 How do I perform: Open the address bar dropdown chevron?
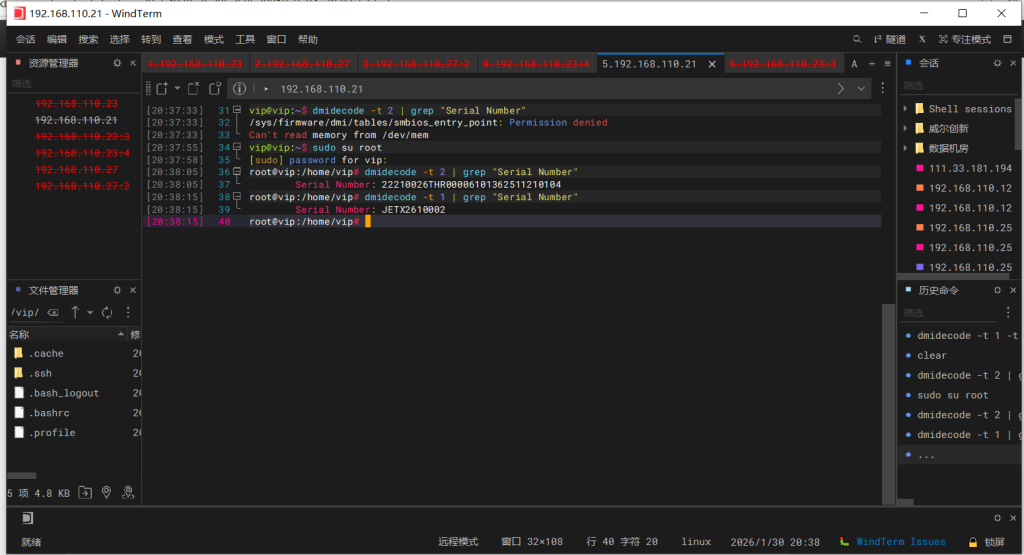[862, 89]
